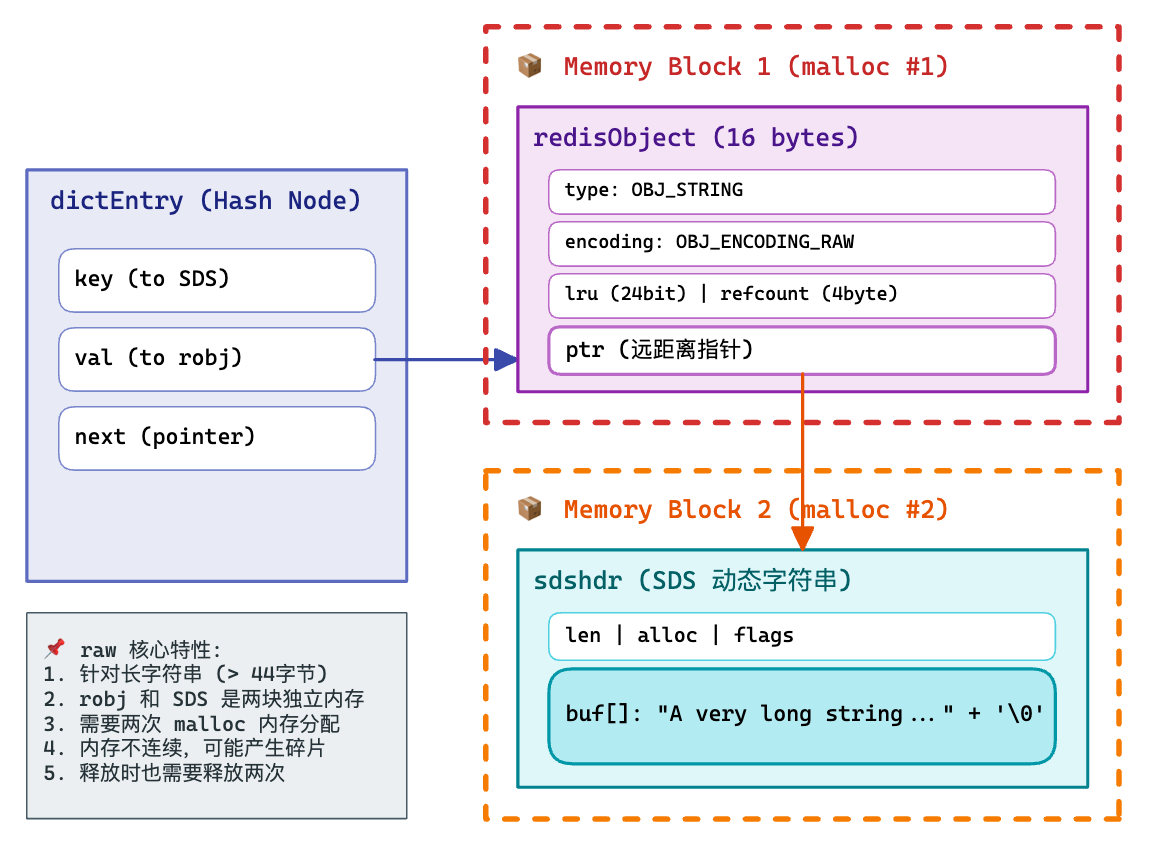Screen dimensions: 1164x866
Task: Click the "redisObject (16 bytes)" heading
Action: point(695,138)
